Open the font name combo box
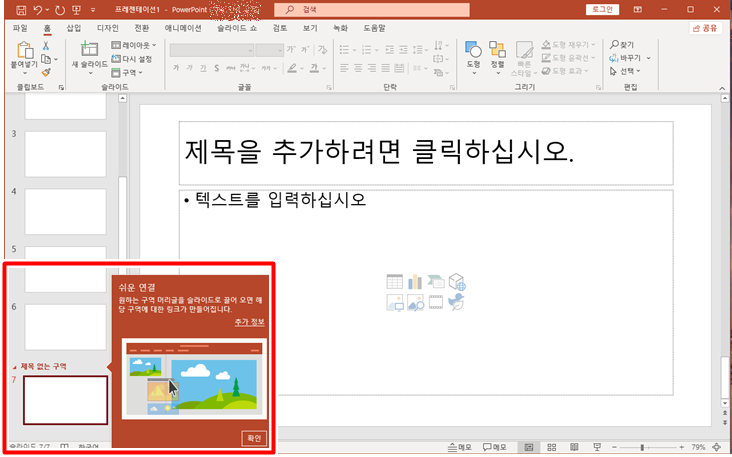Image resolution: width=732 pixels, height=457 pixels. click(211, 50)
